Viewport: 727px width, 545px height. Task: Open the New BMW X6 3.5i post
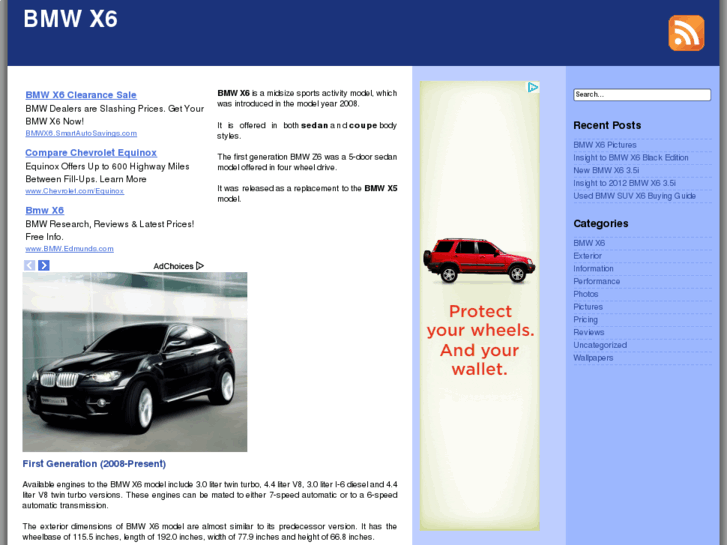coord(606,170)
